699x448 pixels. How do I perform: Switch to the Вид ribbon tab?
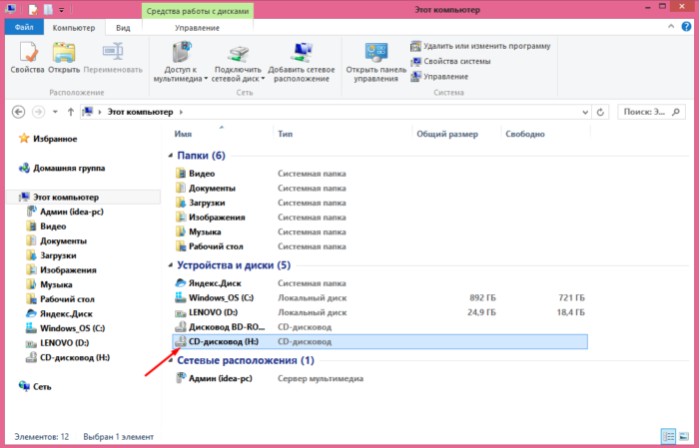(123, 28)
